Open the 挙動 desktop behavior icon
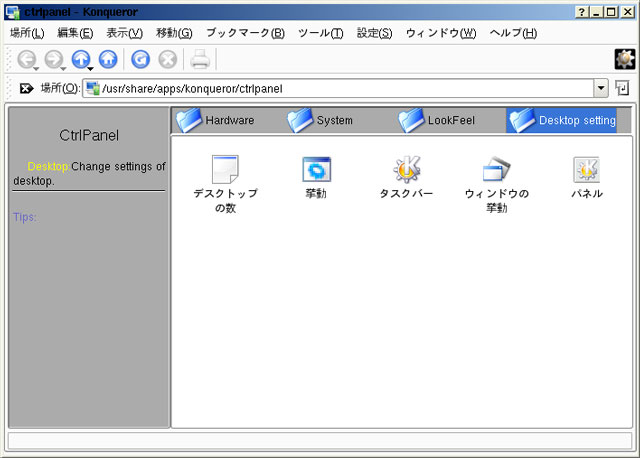The image size is (640, 458). click(x=316, y=170)
